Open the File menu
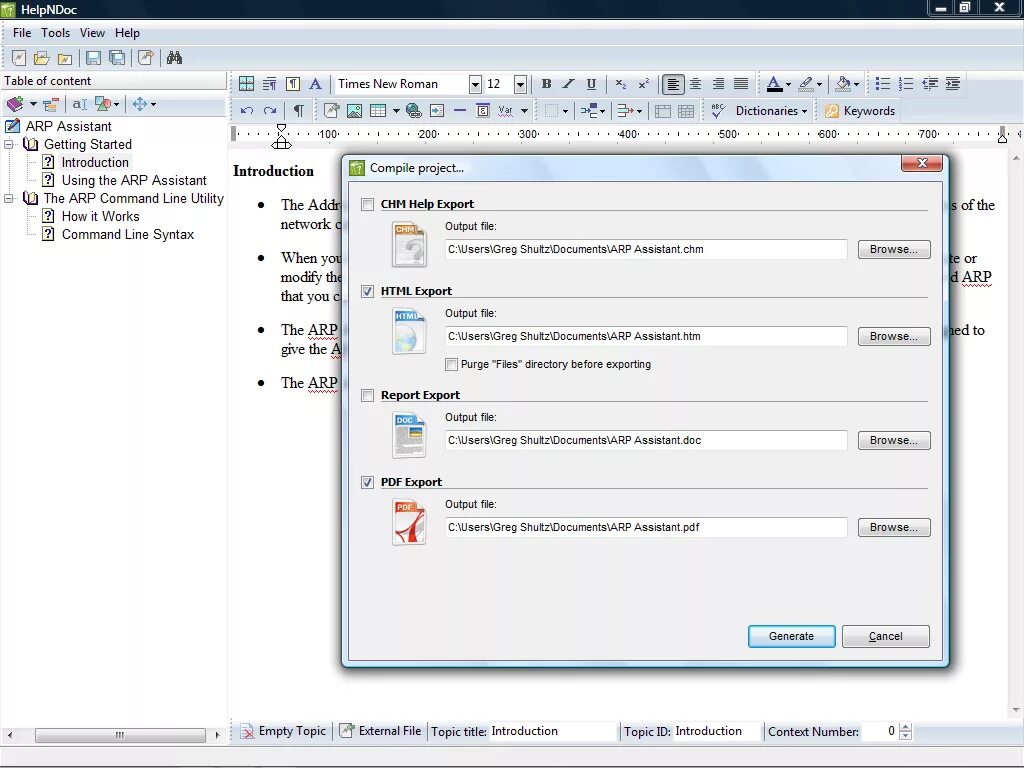Image resolution: width=1024 pixels, height=768 pixels. pos(22,33)
